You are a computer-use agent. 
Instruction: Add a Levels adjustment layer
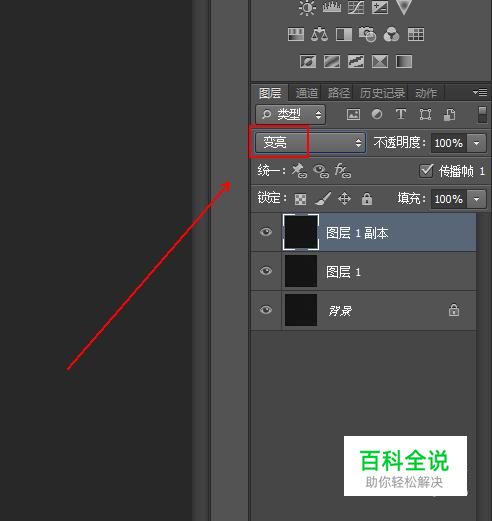point(332,7)
